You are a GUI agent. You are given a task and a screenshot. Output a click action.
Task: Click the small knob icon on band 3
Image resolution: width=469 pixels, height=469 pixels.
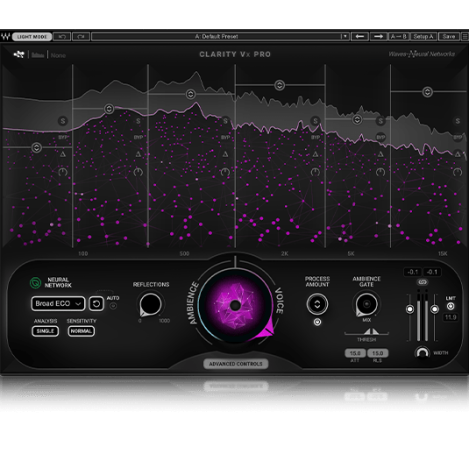pyautogui.click(x=226, y=172)
